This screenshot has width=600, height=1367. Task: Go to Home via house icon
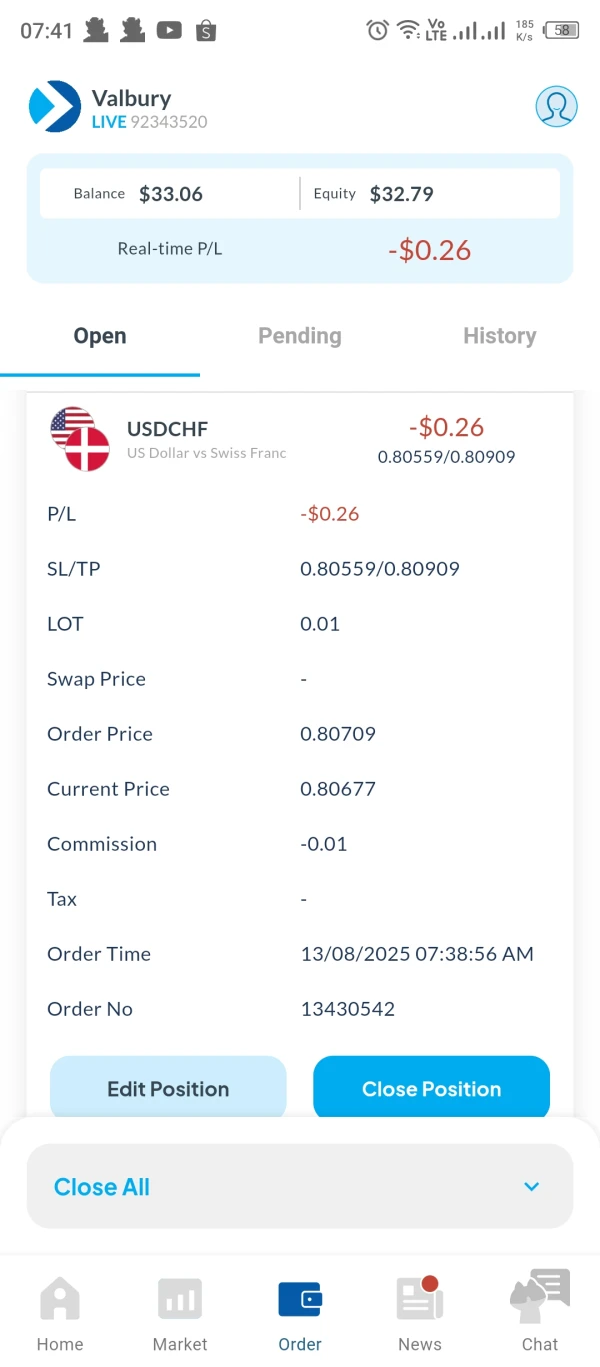60,1299
